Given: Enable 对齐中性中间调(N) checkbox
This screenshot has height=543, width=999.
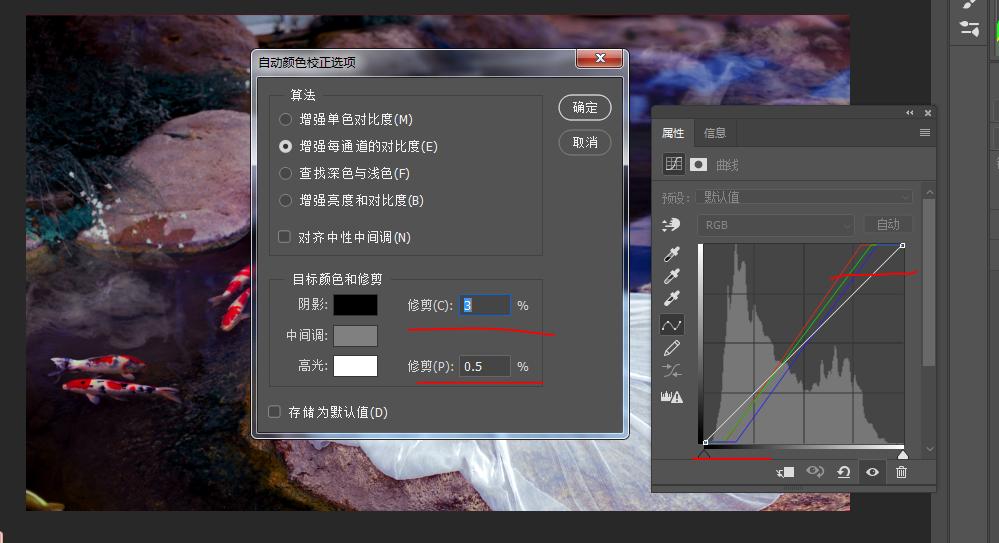Looking at the screenshot, I should (x=284, y=237).
